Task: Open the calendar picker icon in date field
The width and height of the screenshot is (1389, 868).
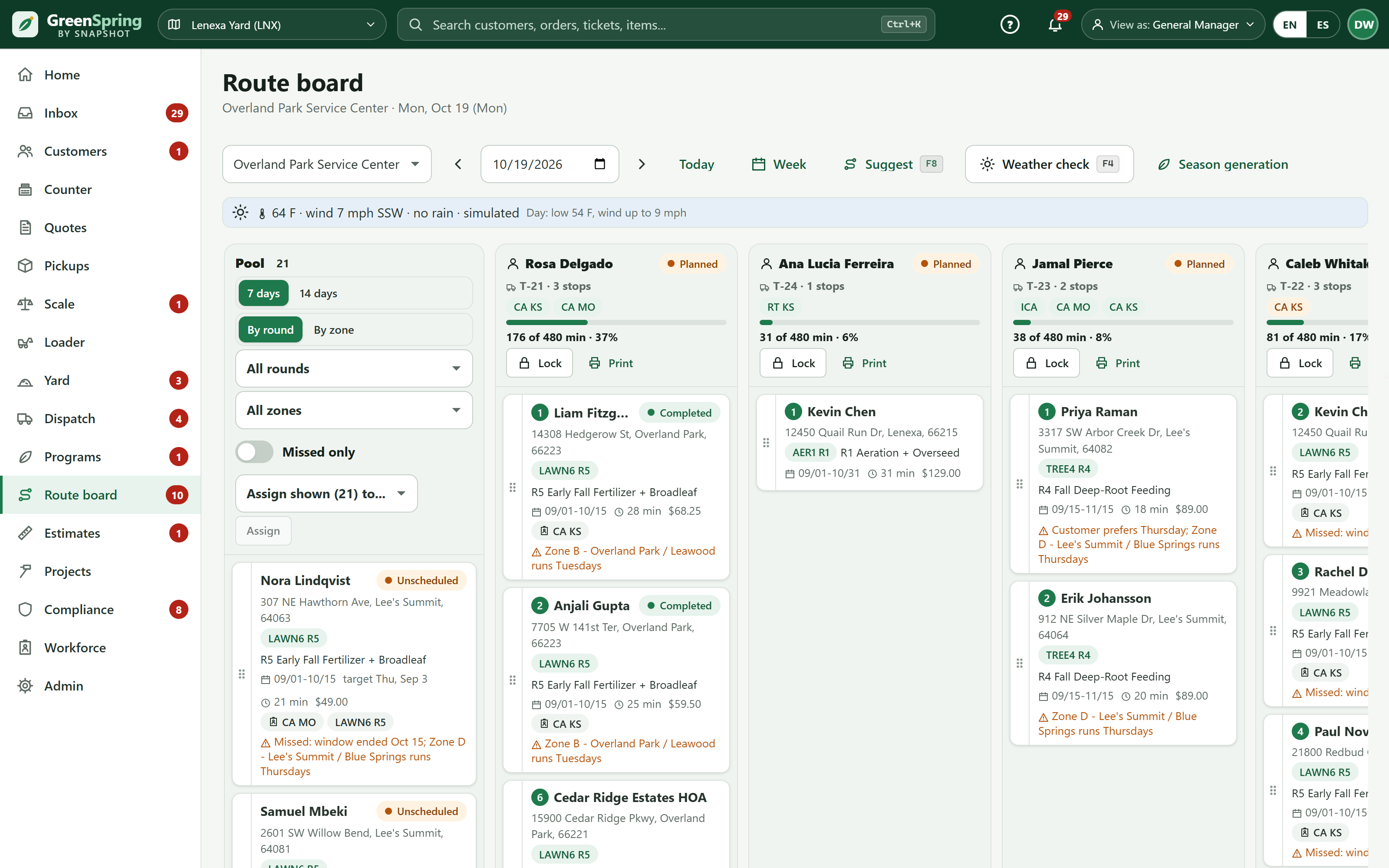Action: click(x=600, y=164)
